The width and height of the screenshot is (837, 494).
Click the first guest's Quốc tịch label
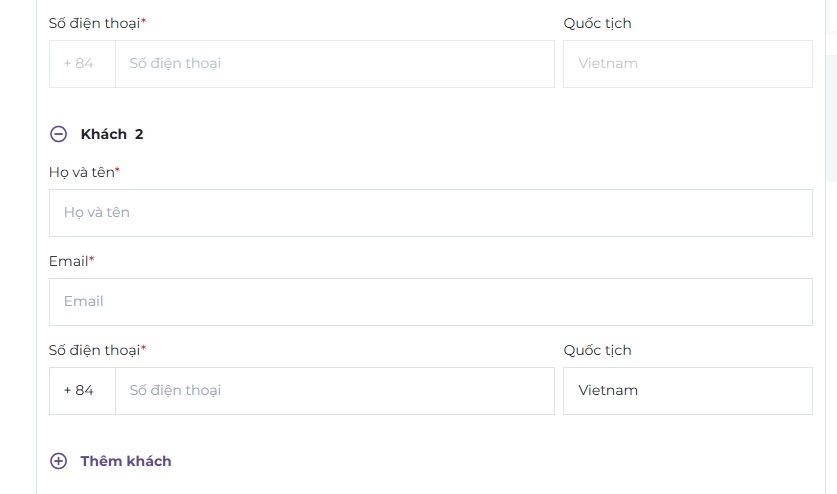coord(597,23)
